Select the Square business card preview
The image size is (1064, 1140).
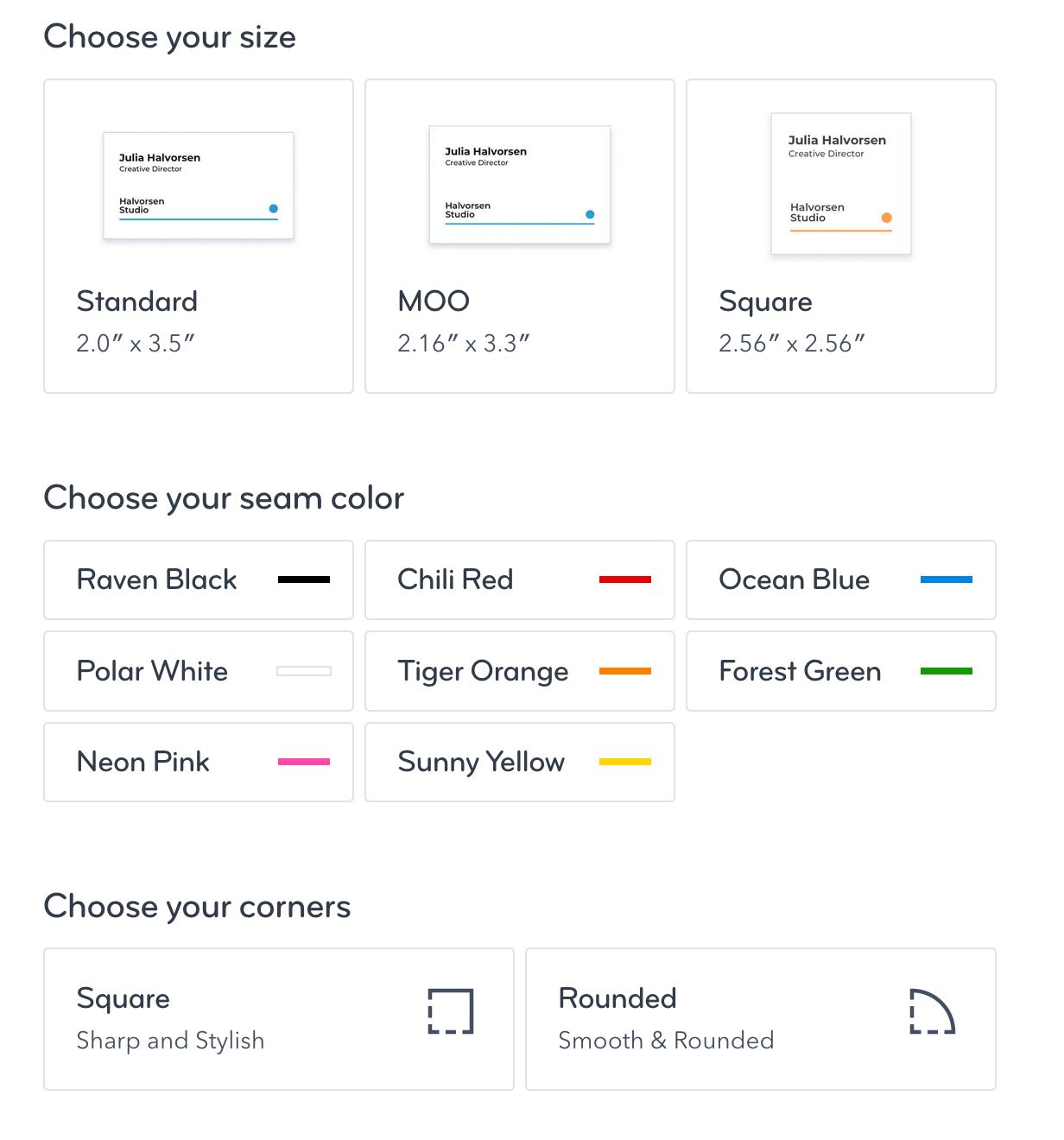pyautogui.click(x=841, y=184)
